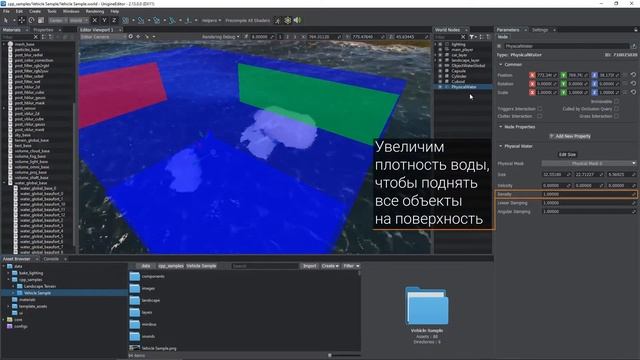The height and width of the screenshot is (360, 640).
Task: Toggle visibility of the Cylinder node
Action: 440,76
